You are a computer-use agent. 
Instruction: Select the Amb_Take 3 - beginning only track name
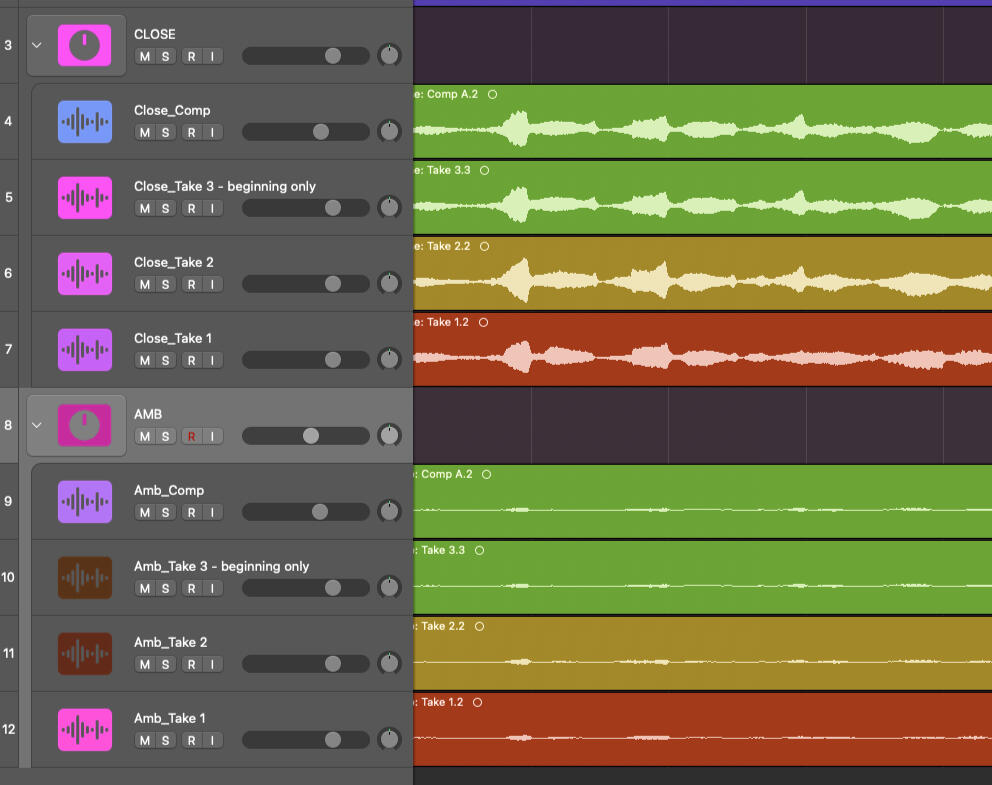tap(221, 566)
